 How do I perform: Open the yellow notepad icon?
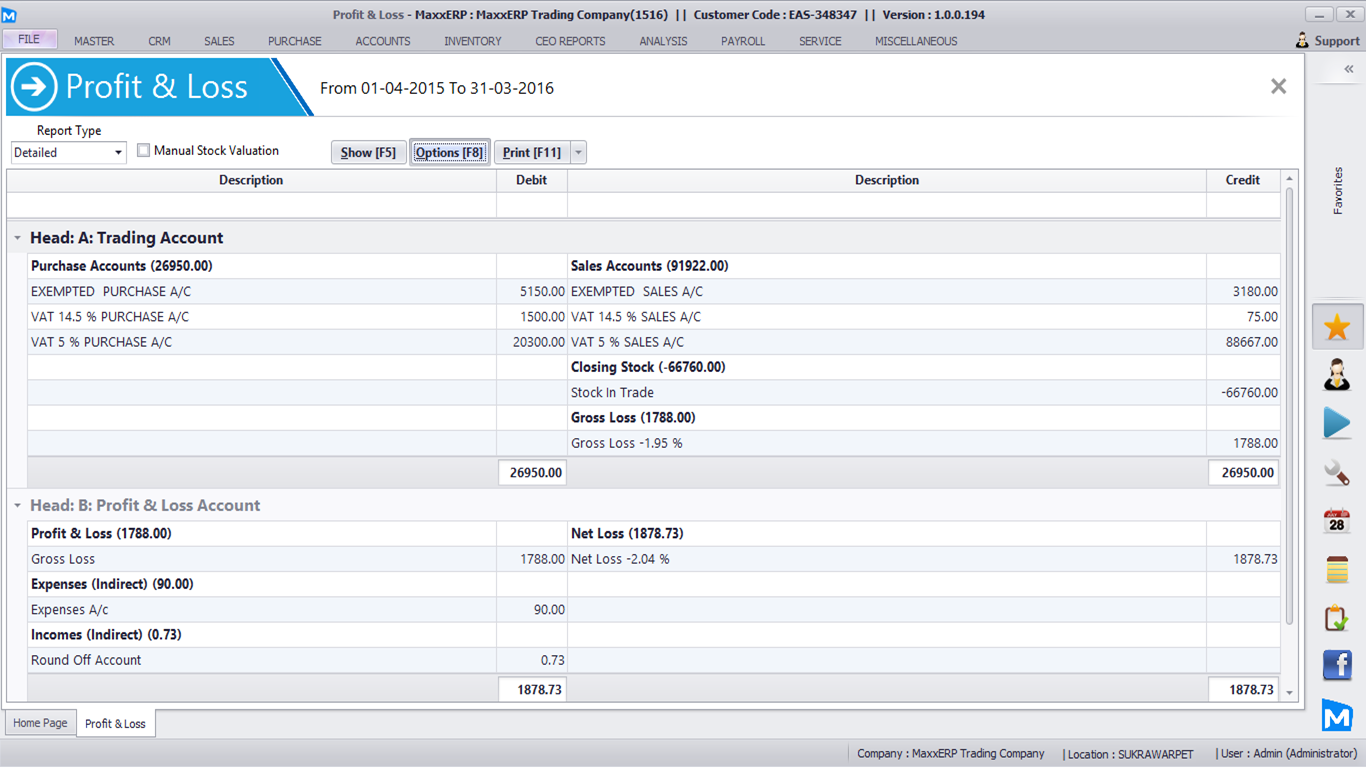(x=1337, y=570)
